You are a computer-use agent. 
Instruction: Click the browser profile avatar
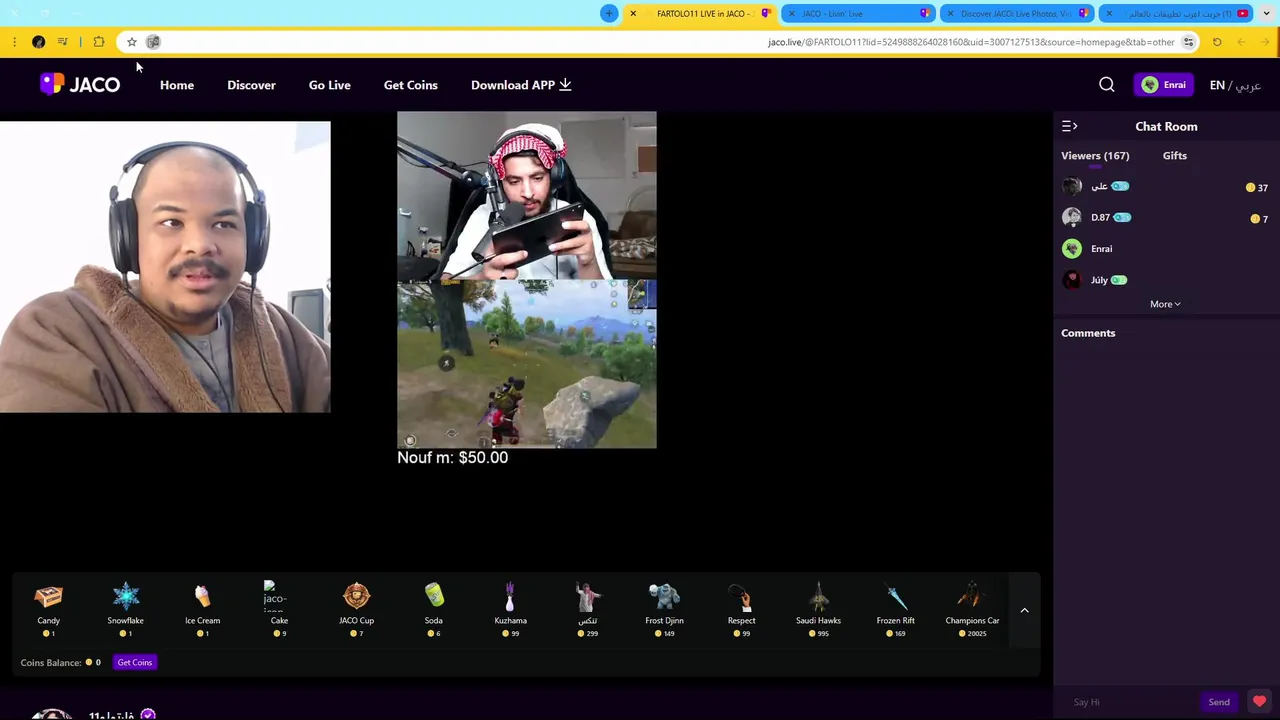tap(38, 42)
